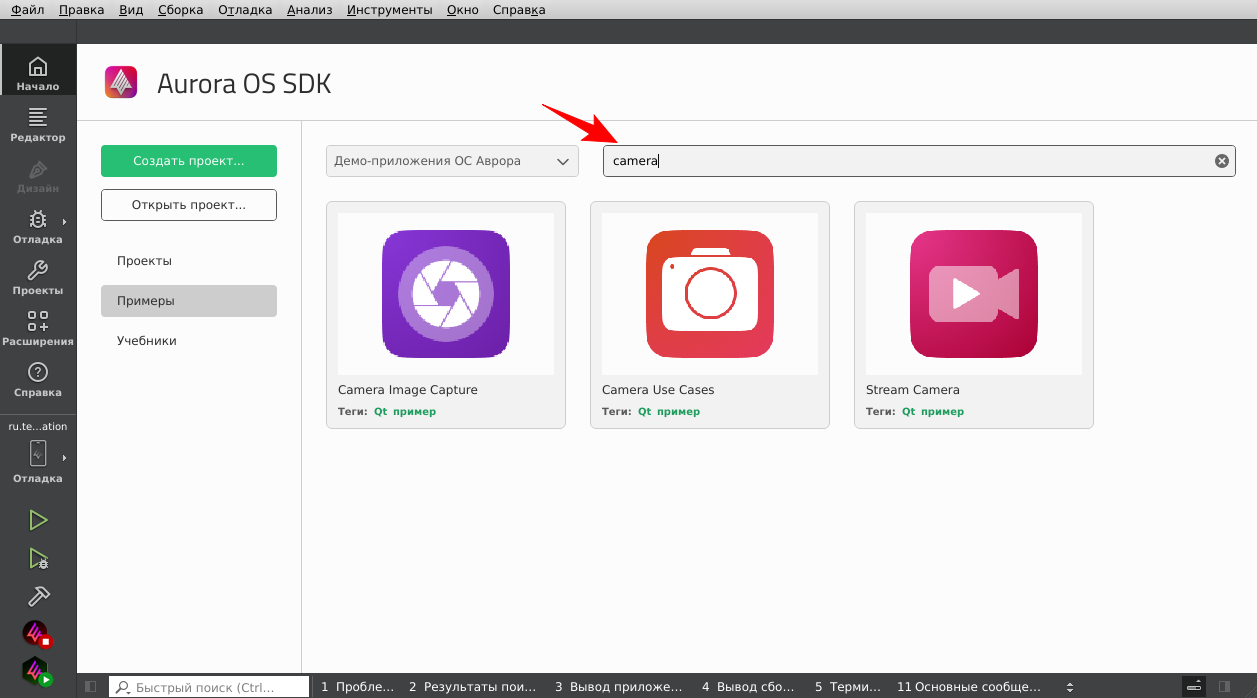Toggle the progress details bar button

pyautogui.click(x=1194, y=687)
